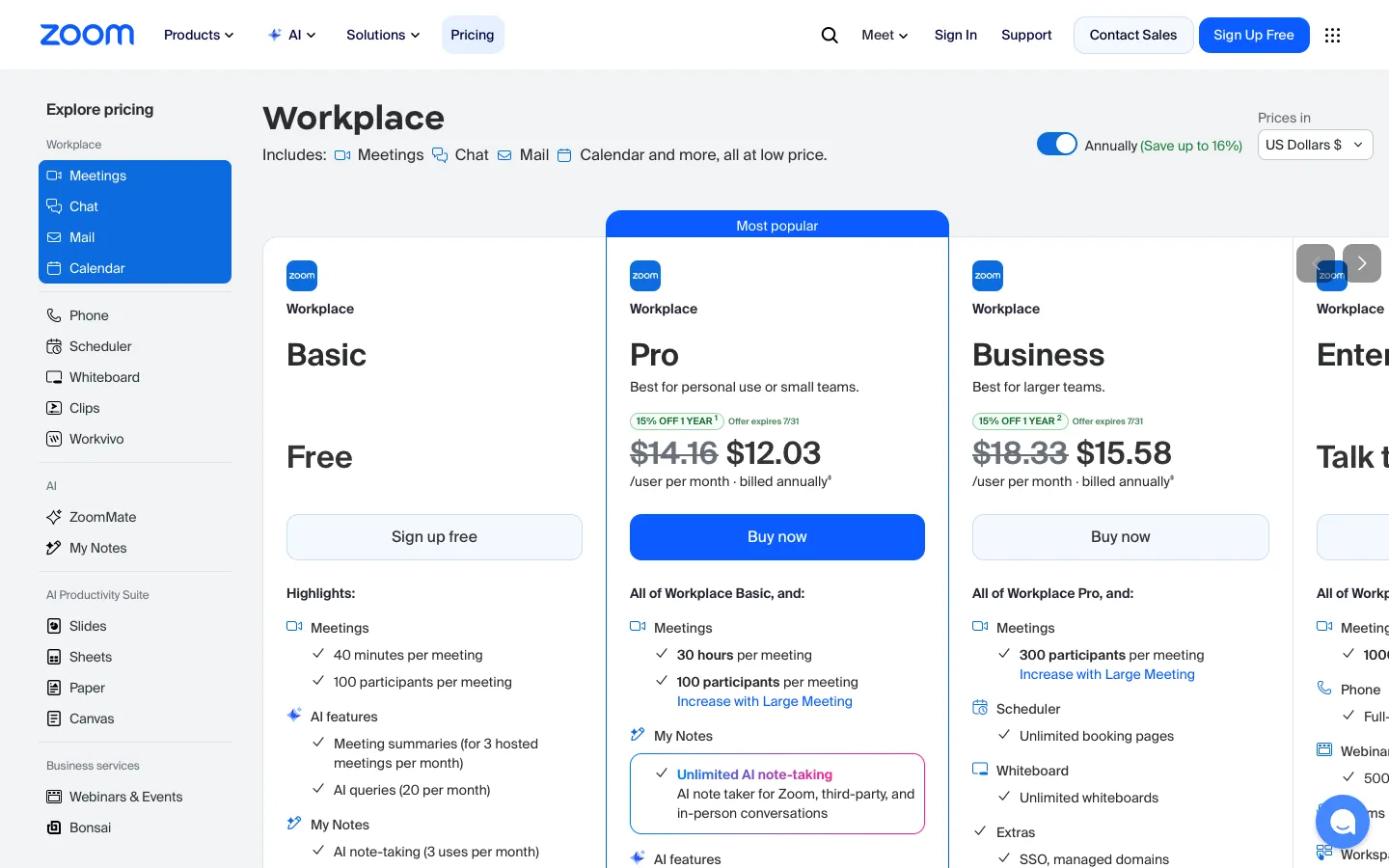Viewport: 1389px width, 868px height.
Task: Click the $12.03 Pro price
Action: point(774,453)
